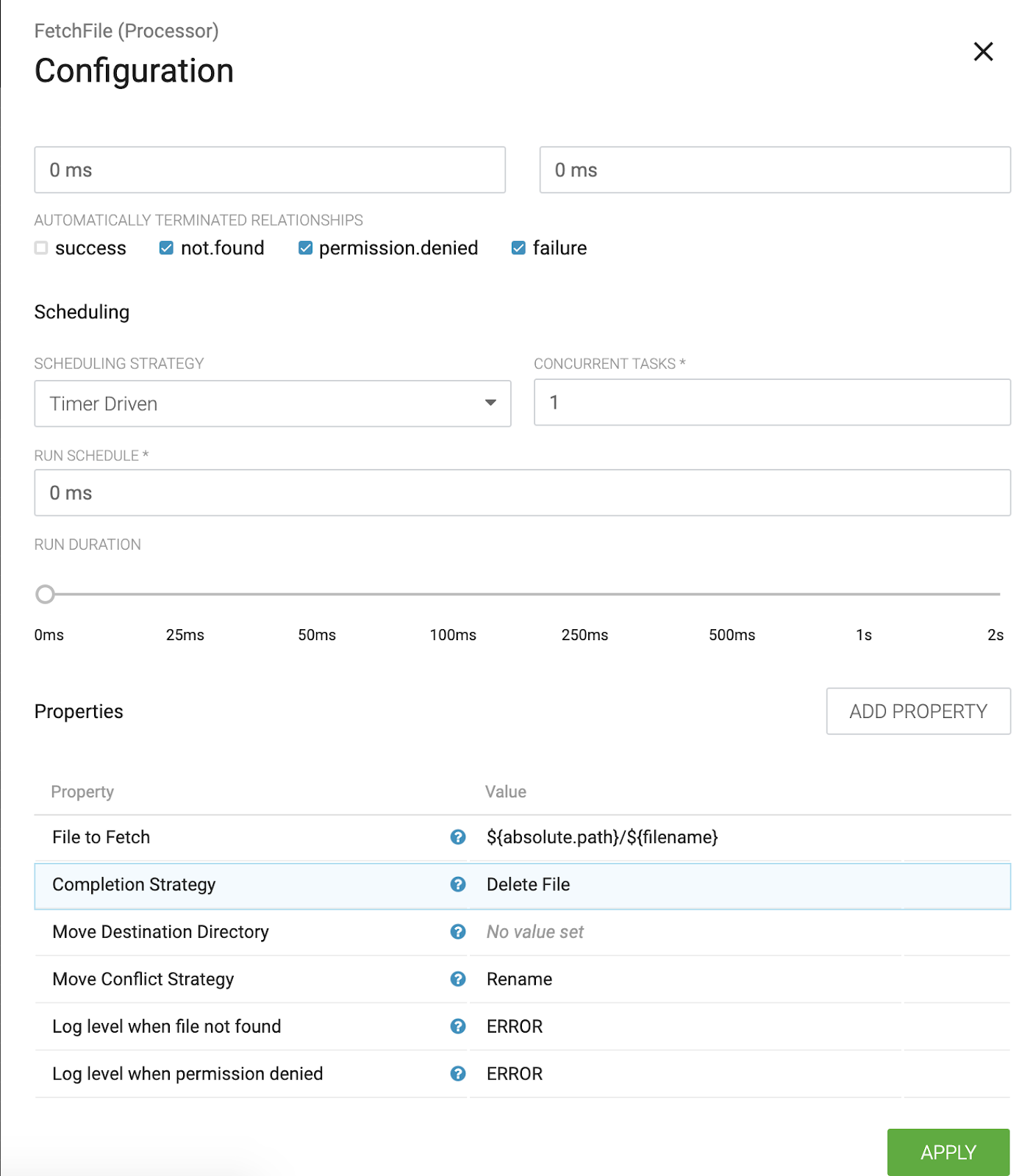
Task: Click help icon for File to Fetch
Action: [x=458, y=837]
